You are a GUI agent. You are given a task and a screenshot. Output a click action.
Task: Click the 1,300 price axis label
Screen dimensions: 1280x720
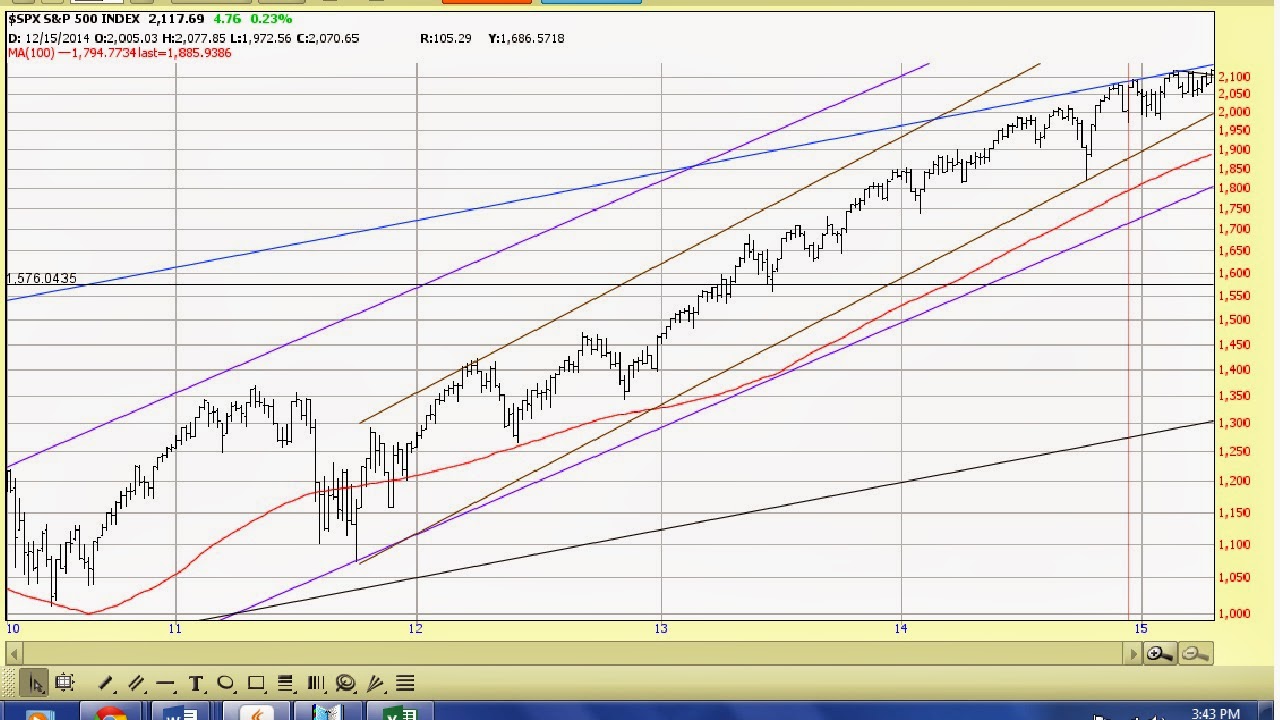point(1234,423)
